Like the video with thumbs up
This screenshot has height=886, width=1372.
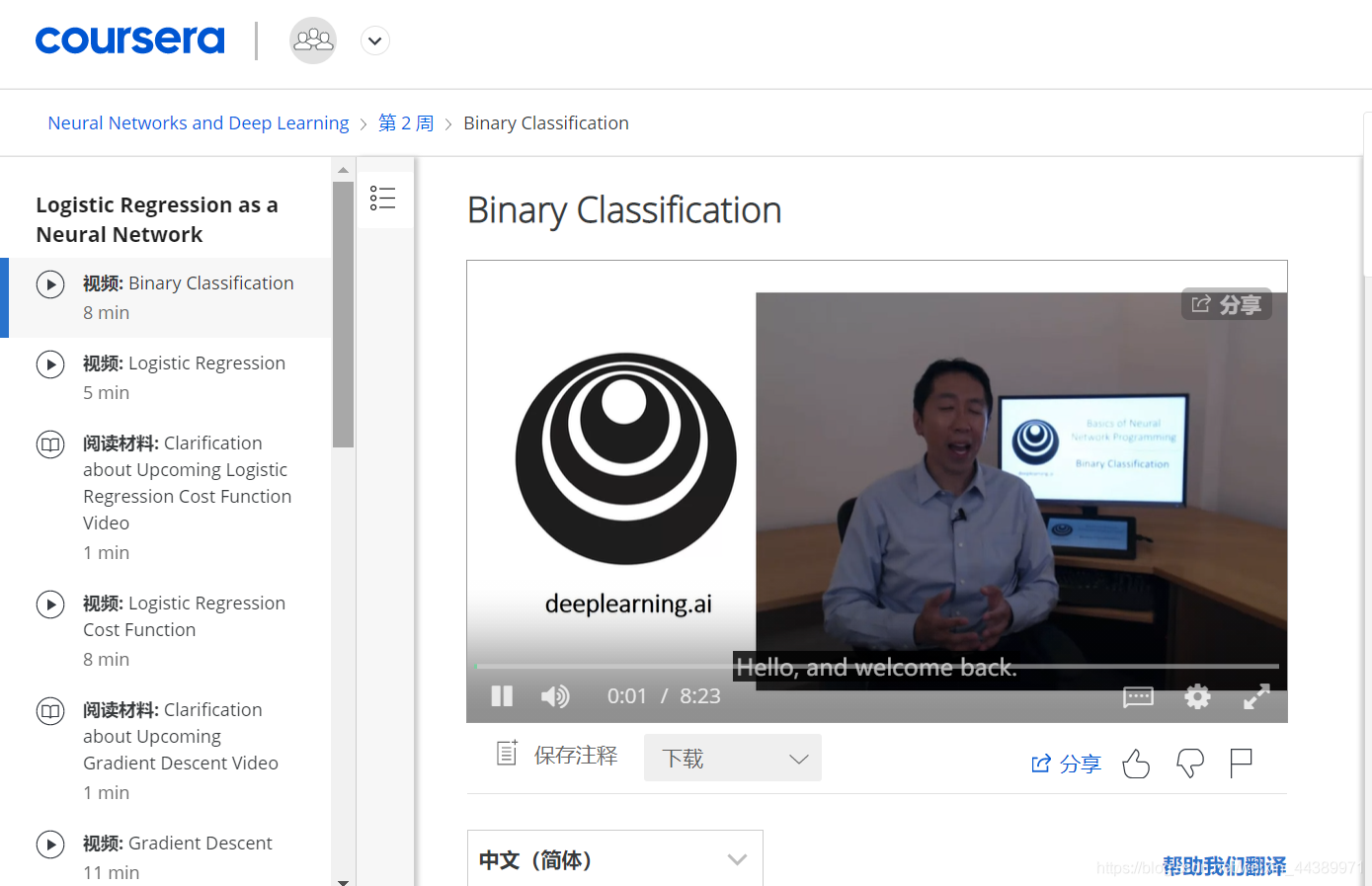(1136, 764)
